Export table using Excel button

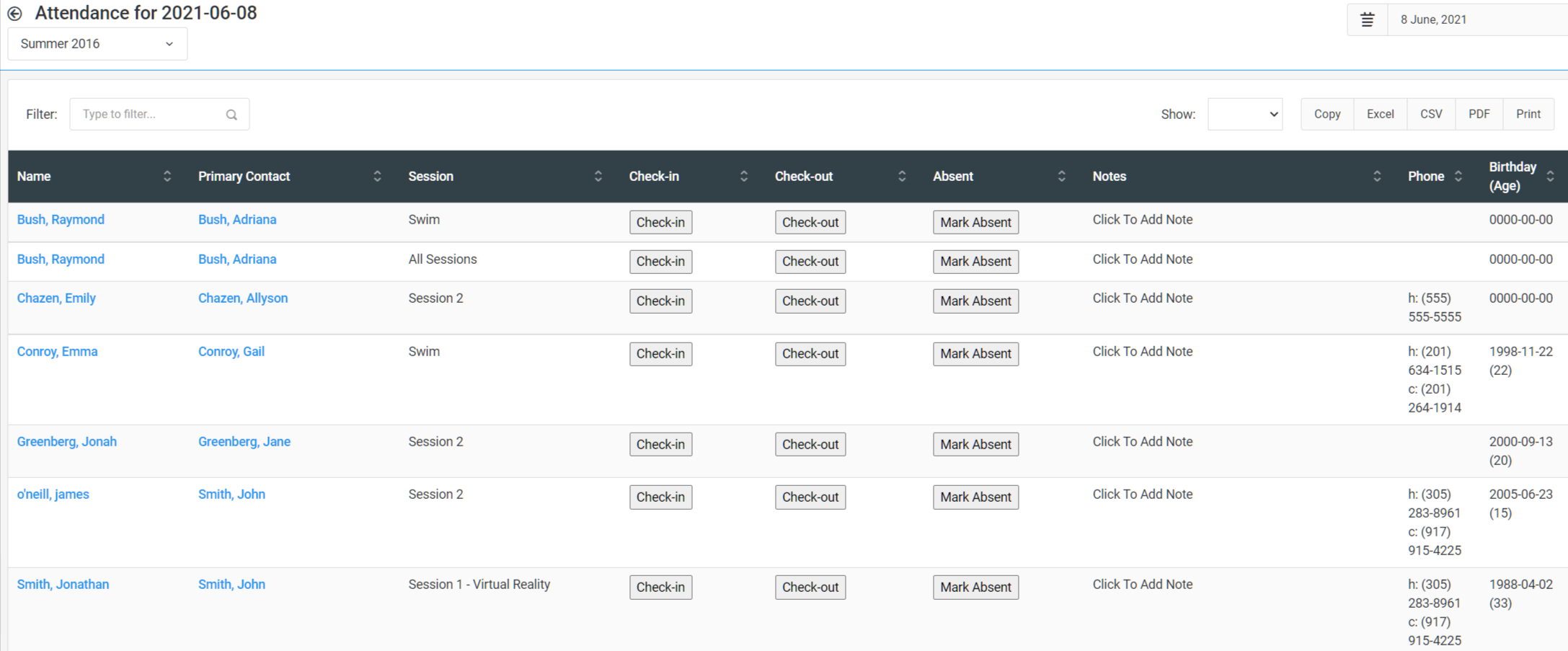[x=1380, y=115]
